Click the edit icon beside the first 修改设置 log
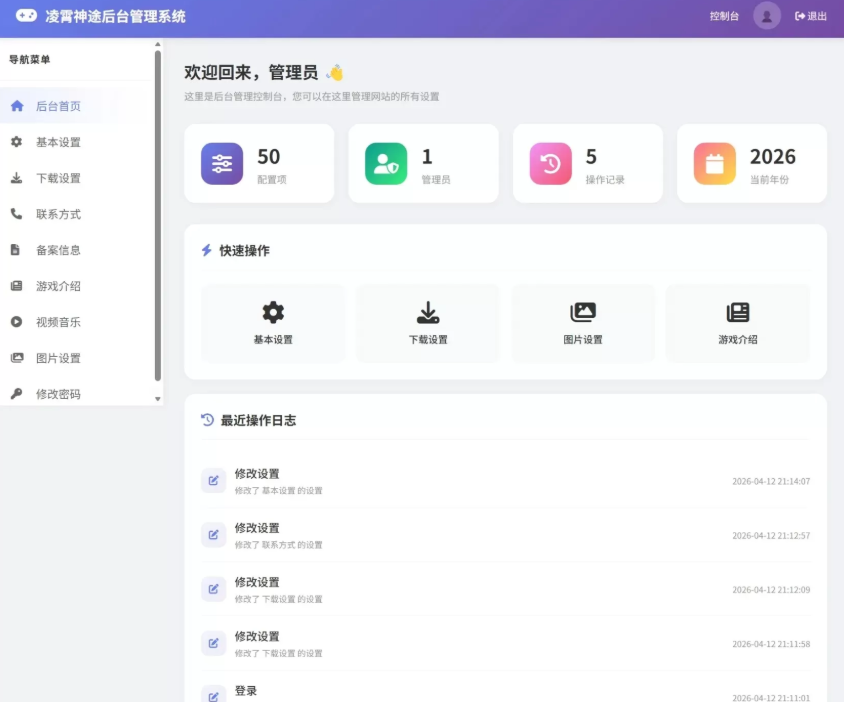 [213, 481]
